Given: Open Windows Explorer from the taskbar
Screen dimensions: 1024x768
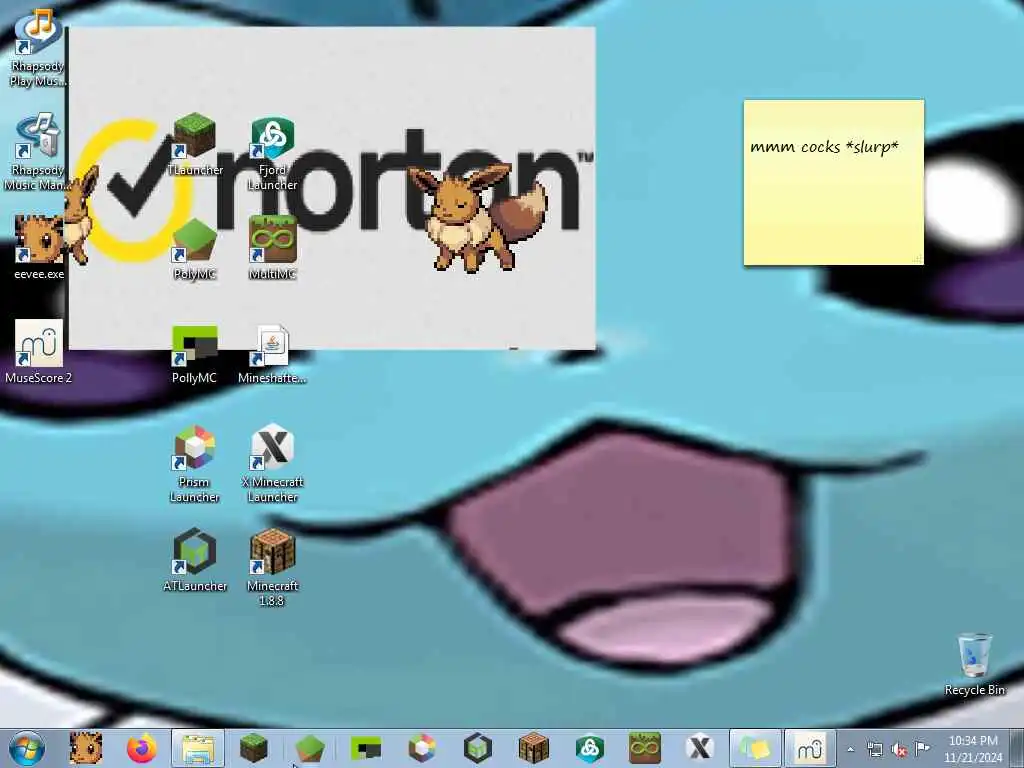Looking at the screenshot, I should tap(198, 748).
